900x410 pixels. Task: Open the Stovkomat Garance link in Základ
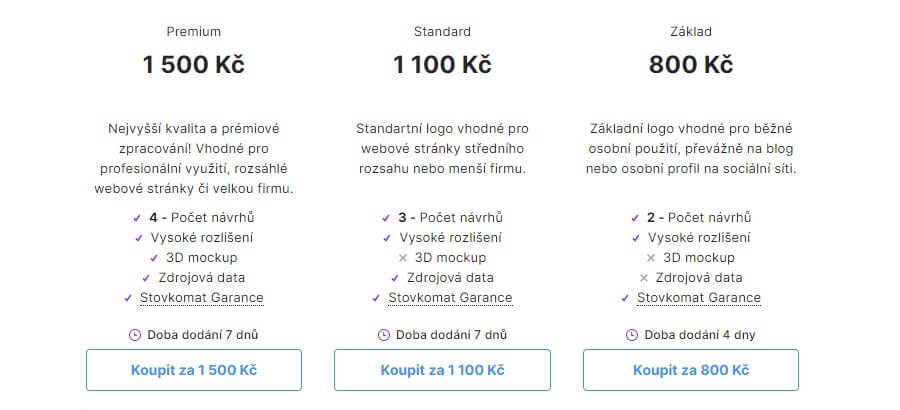[x=699, y=298]
